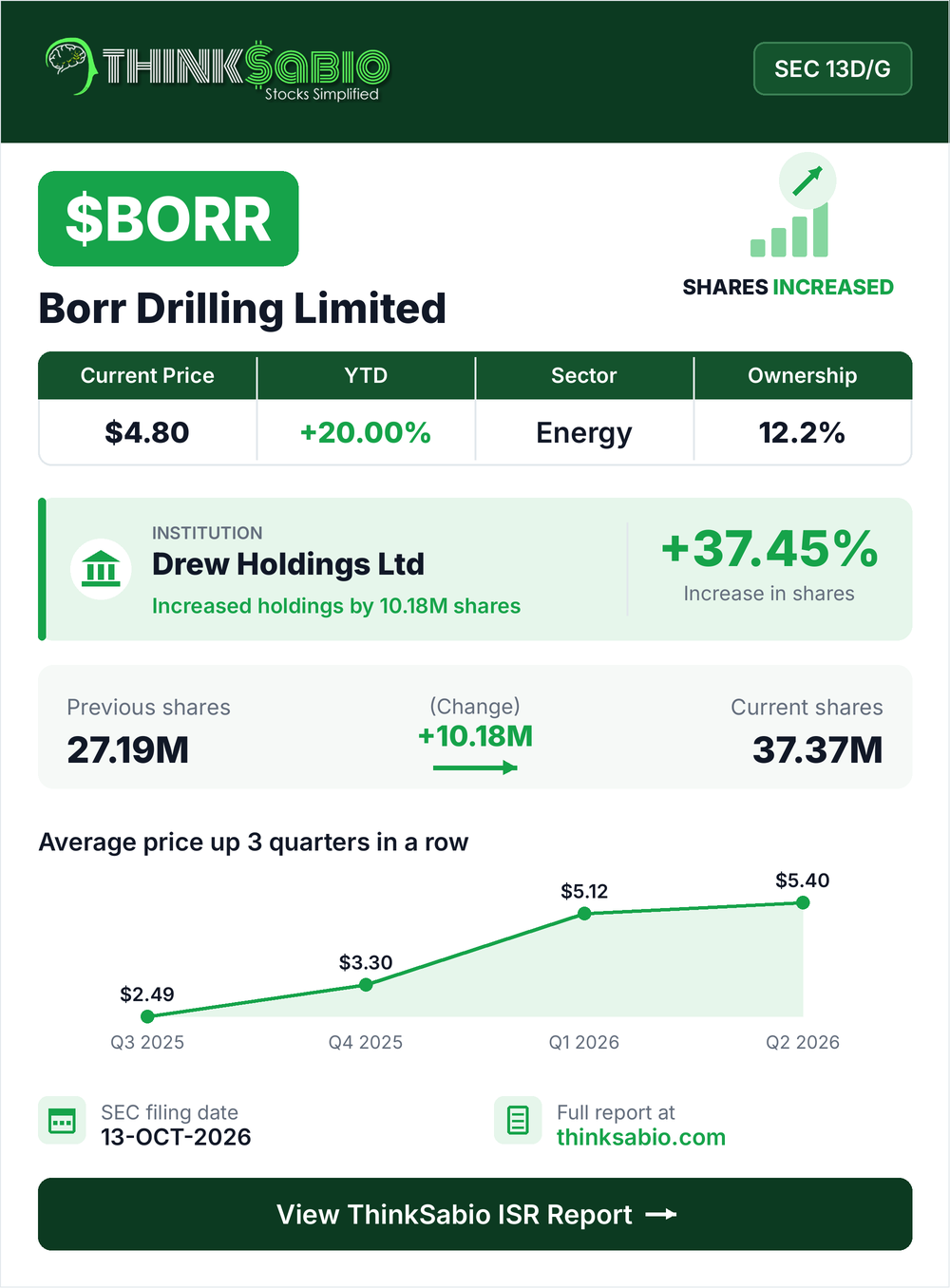950x1288 pixels.
Task: Click the Q1 2026 chart point at $5.12
Action: (x=584, y=914)
